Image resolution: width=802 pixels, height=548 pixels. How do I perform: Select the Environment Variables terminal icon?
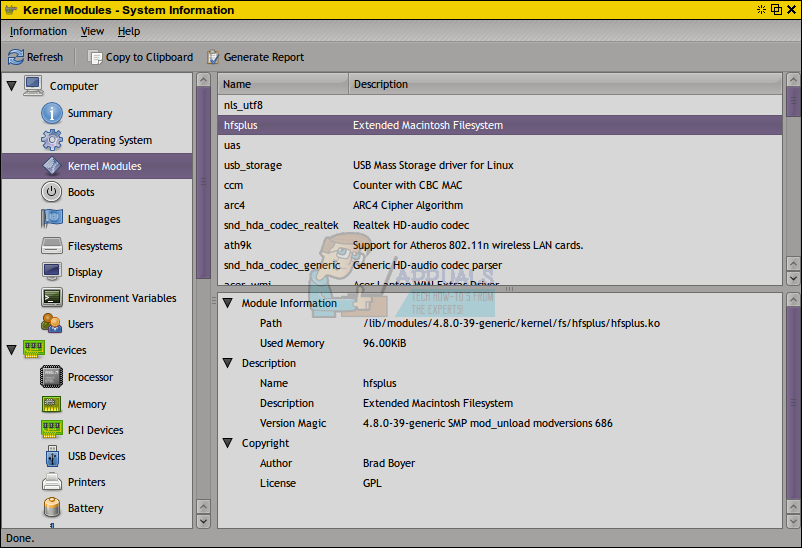tap(52, 298)
